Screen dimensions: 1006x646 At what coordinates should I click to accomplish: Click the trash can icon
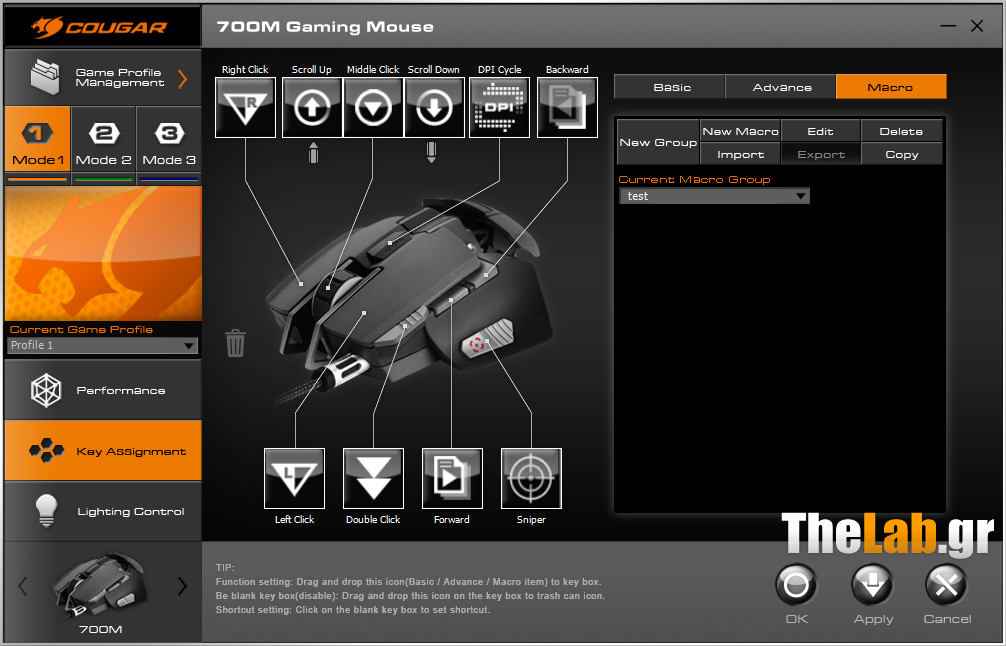pyautogui.click(x=235, y=343)
